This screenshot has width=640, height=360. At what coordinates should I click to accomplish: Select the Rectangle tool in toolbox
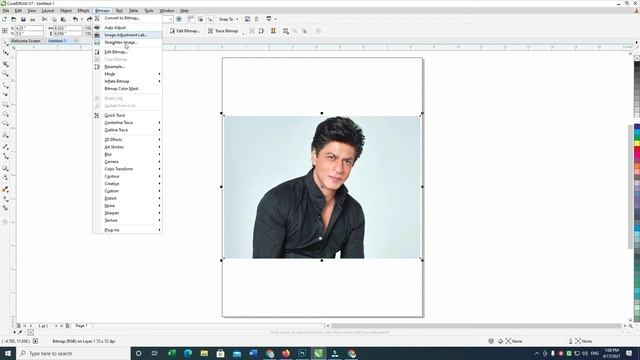coord(5,104)
